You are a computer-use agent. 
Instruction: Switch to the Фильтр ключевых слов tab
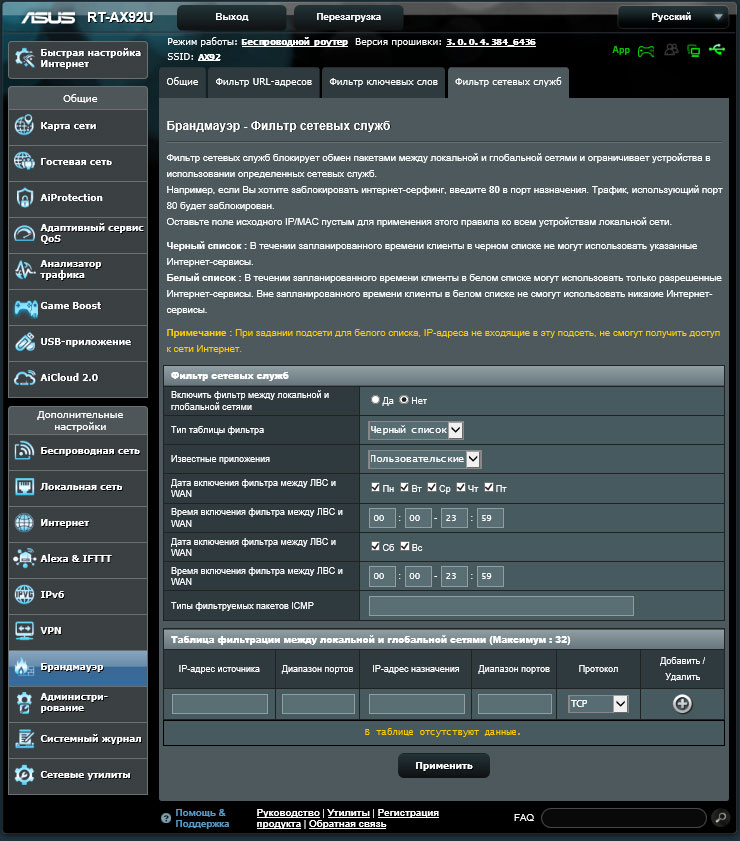(383, 82)
